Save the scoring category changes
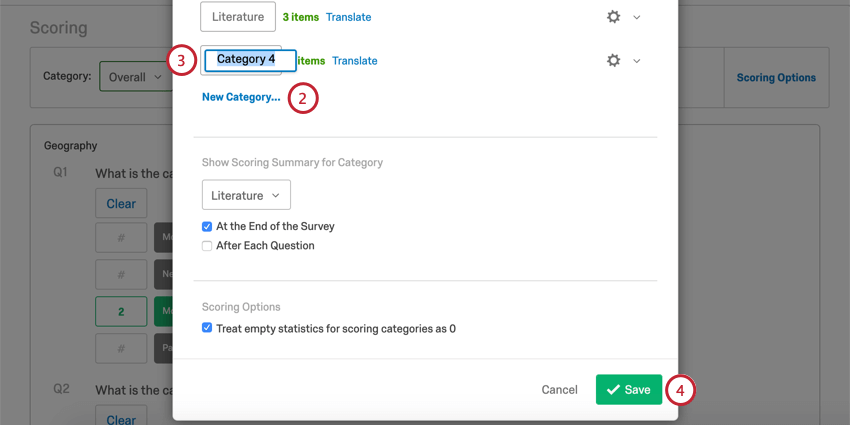The height and width of the screenshot is (425, 850). (628, 390)
